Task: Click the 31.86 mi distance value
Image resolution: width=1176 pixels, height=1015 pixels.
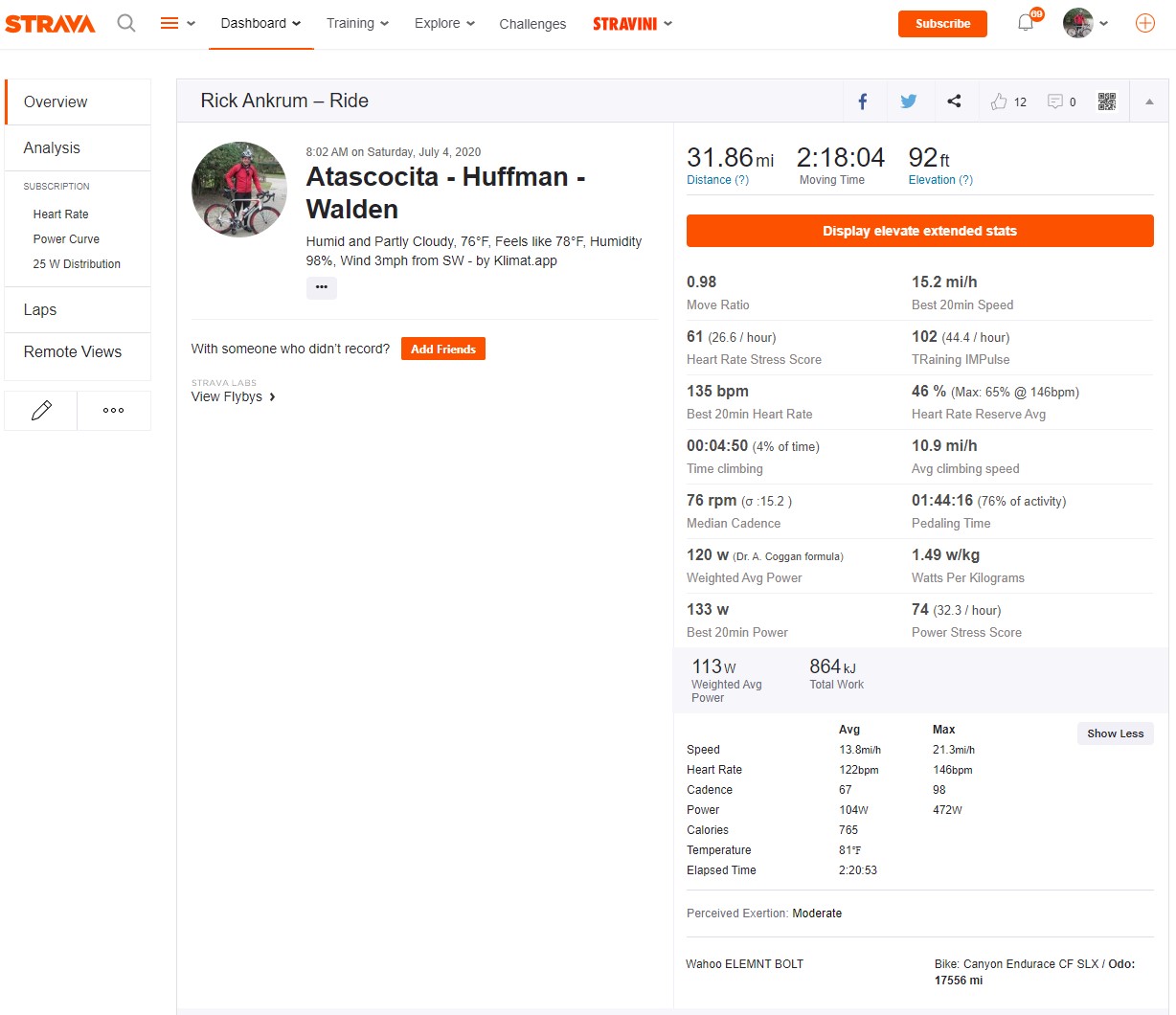Action: pos(731,157)
